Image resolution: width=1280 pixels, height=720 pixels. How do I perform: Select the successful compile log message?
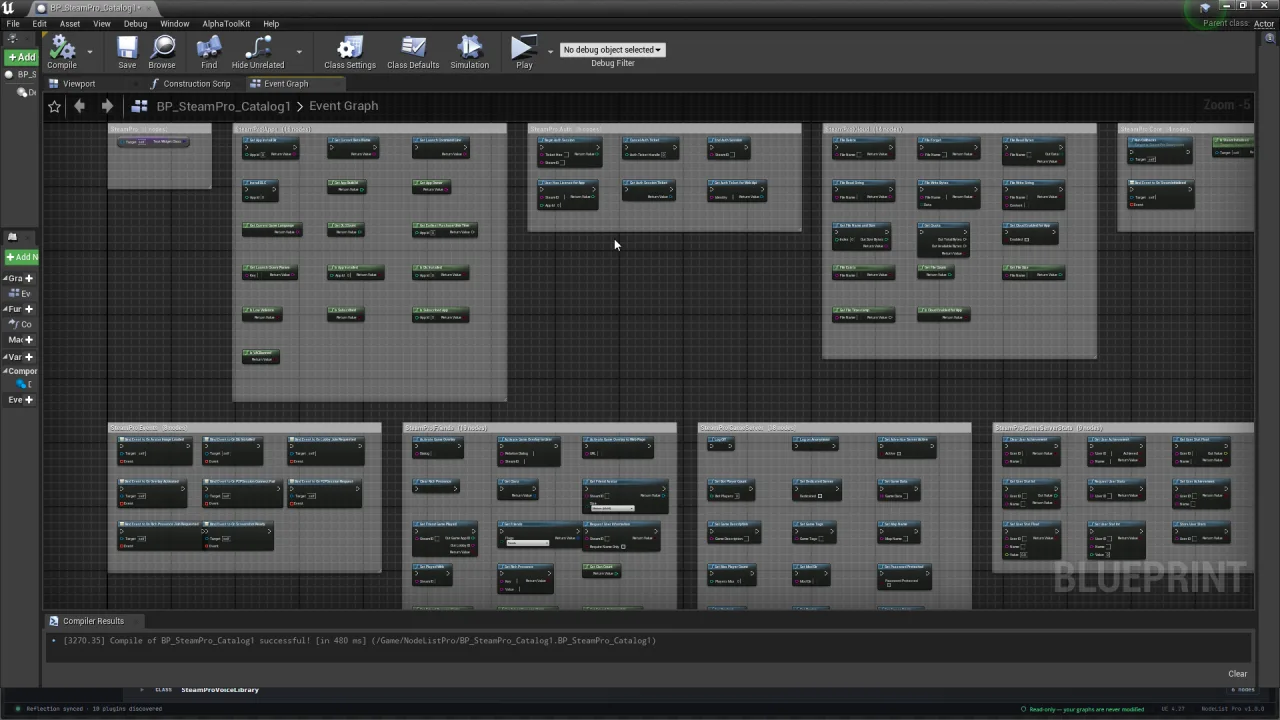tap(359, 641)
